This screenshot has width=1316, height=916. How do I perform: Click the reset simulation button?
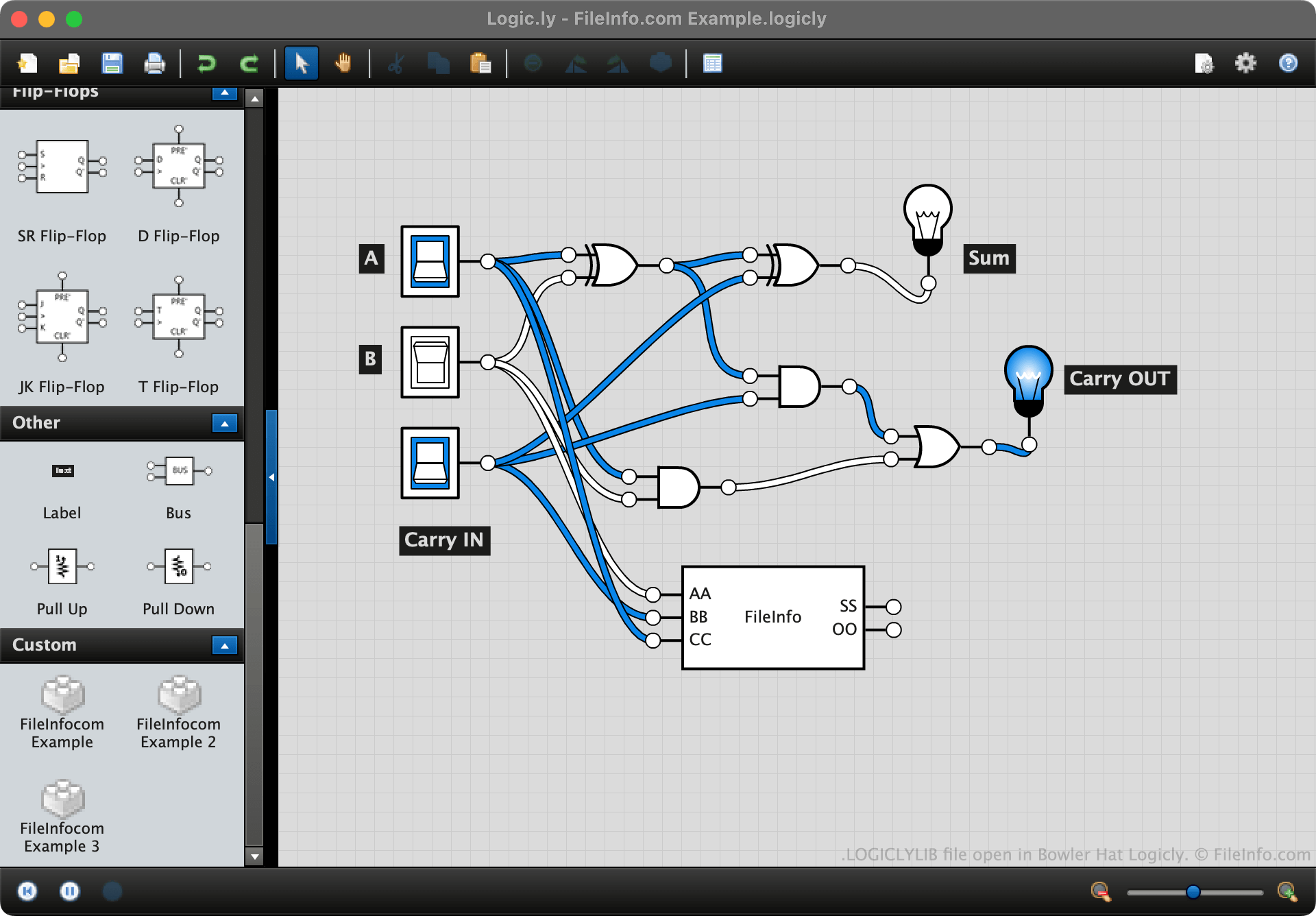pyautogui.click(x=27, y=891)
